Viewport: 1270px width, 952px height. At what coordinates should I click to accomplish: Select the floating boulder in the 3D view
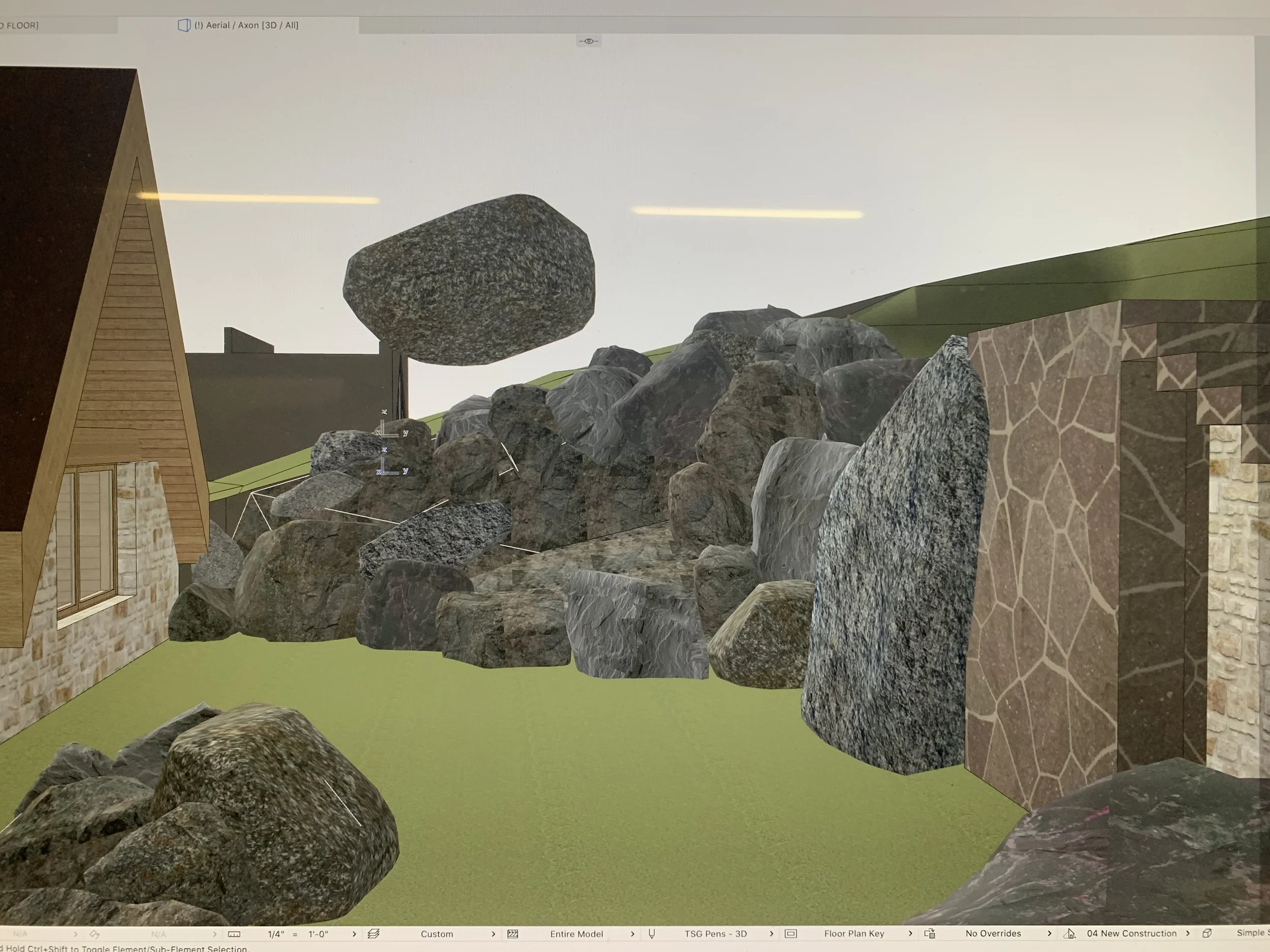pos(469,279)
